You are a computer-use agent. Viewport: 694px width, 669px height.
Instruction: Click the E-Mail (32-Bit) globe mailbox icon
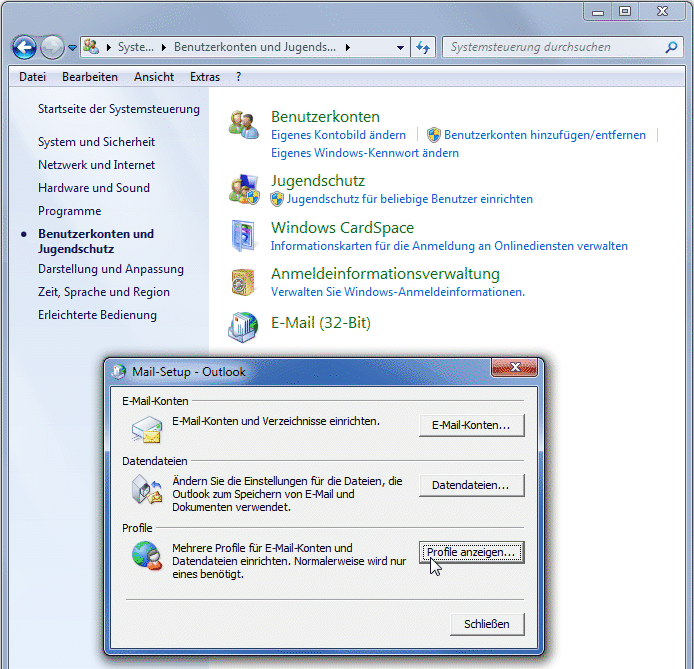pos(243,327)
